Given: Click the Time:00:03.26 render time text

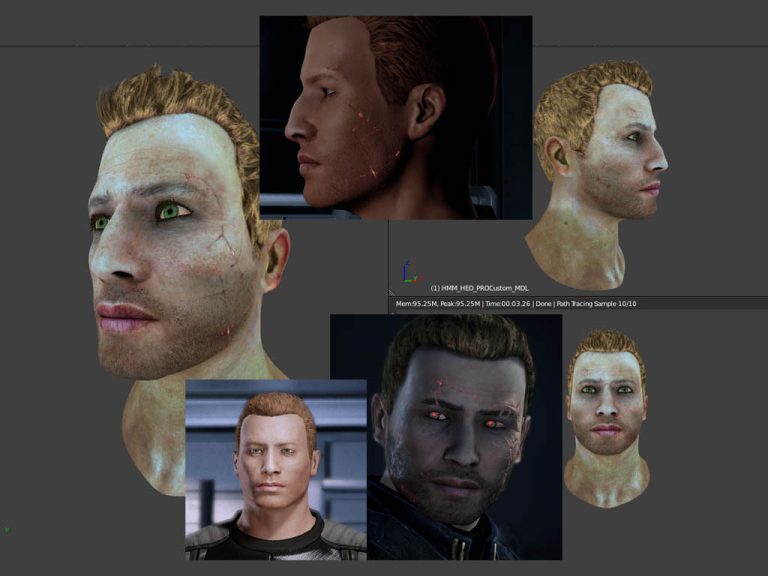Looking at the screenshot, I should click(x=508, y=304).
